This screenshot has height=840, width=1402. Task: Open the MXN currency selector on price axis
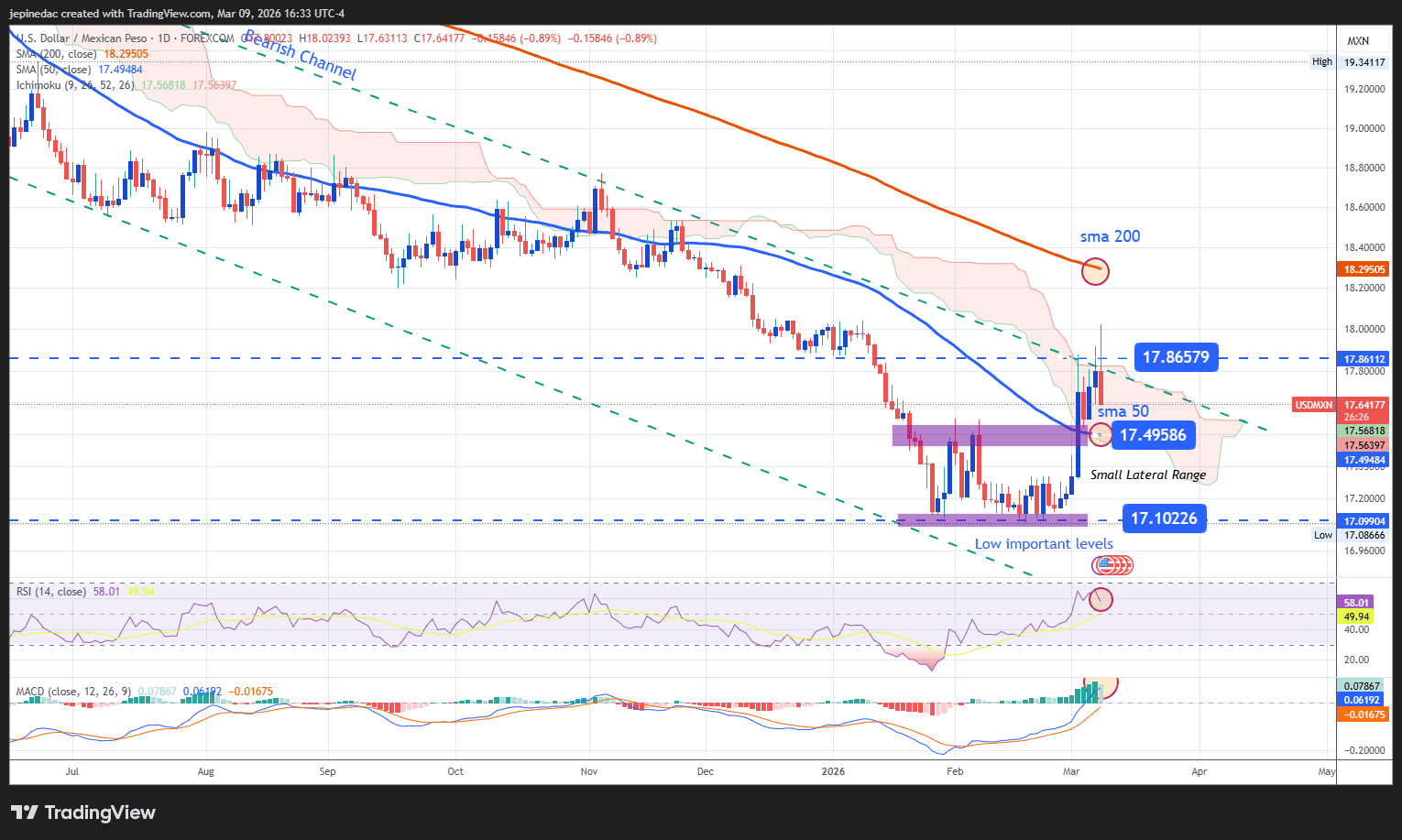(x=1358, y=41)
